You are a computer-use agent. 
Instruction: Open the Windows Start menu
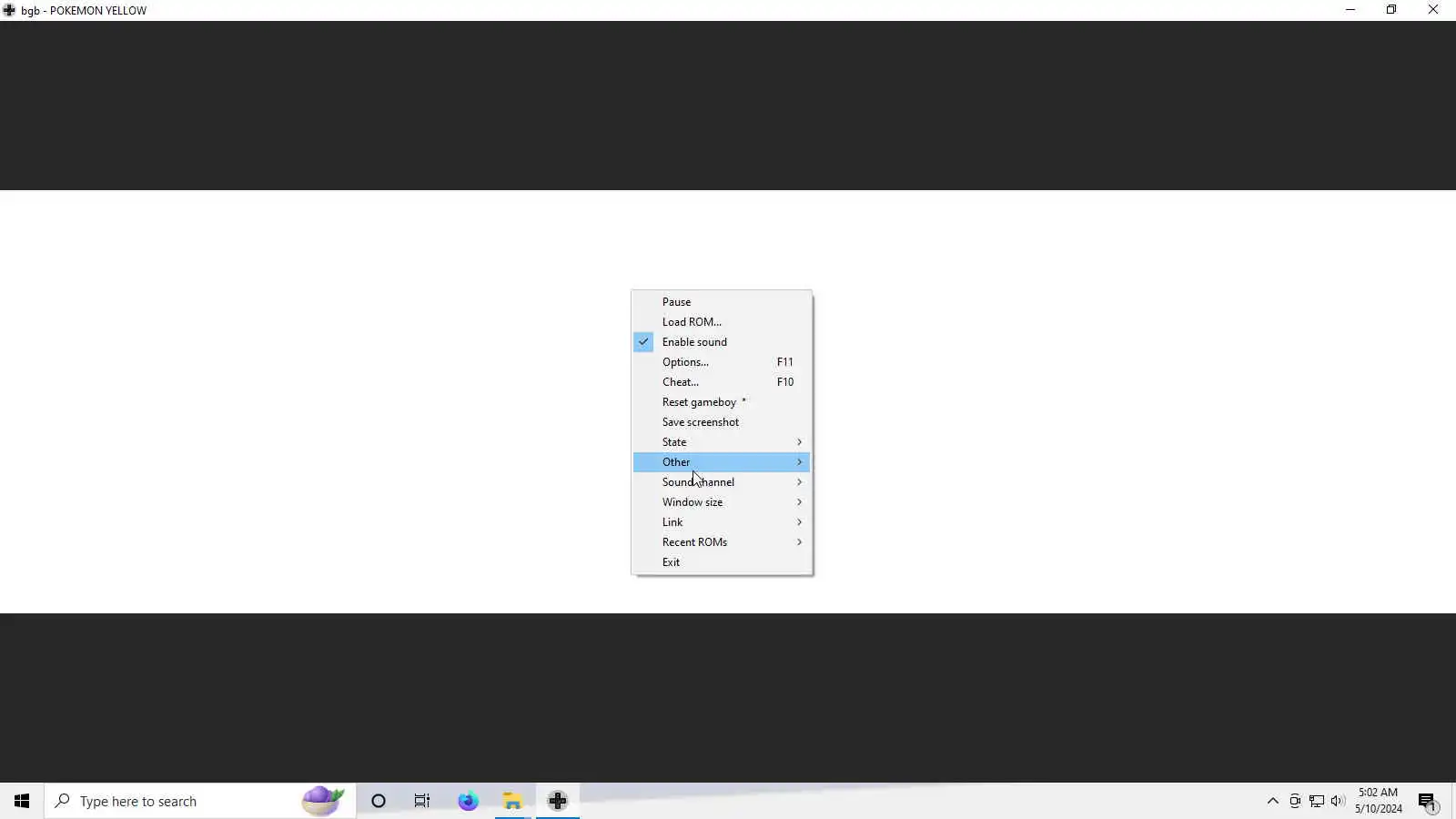[x=22, y=801]
